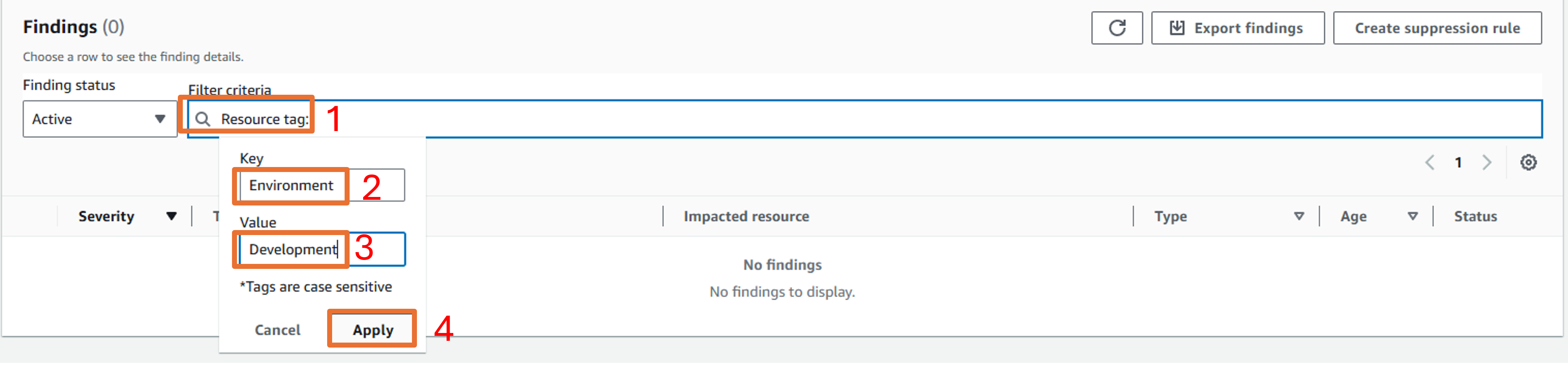Click the Export findings button label
Viewport: 1568px width, 375px height.
coord(1248,28)
